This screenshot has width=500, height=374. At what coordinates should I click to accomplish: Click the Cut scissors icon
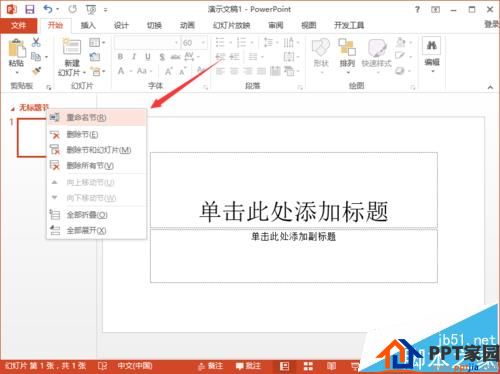point(36,42)
